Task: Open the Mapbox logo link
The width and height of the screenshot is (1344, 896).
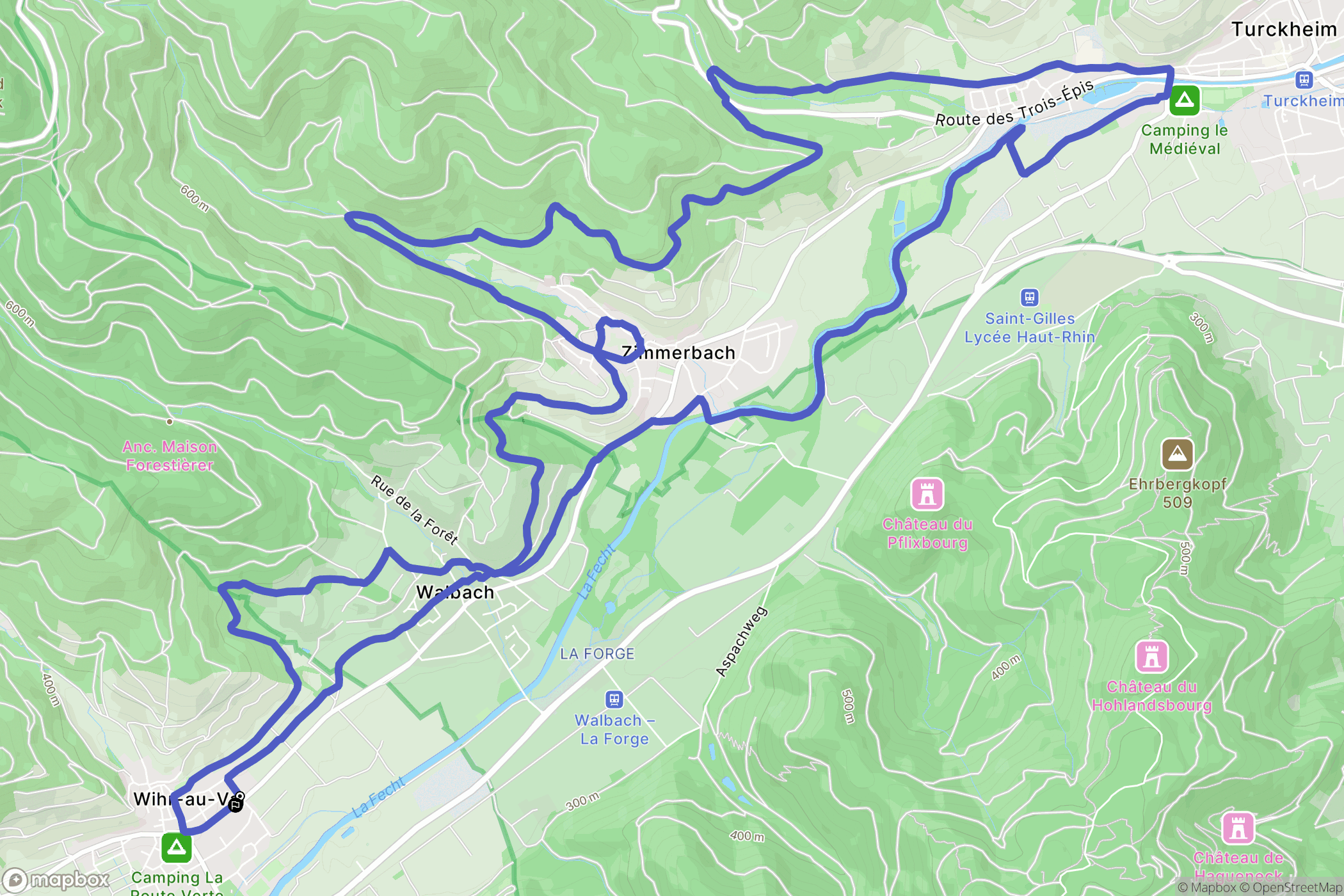Action: pyautogui.click(x=56, y=881)
